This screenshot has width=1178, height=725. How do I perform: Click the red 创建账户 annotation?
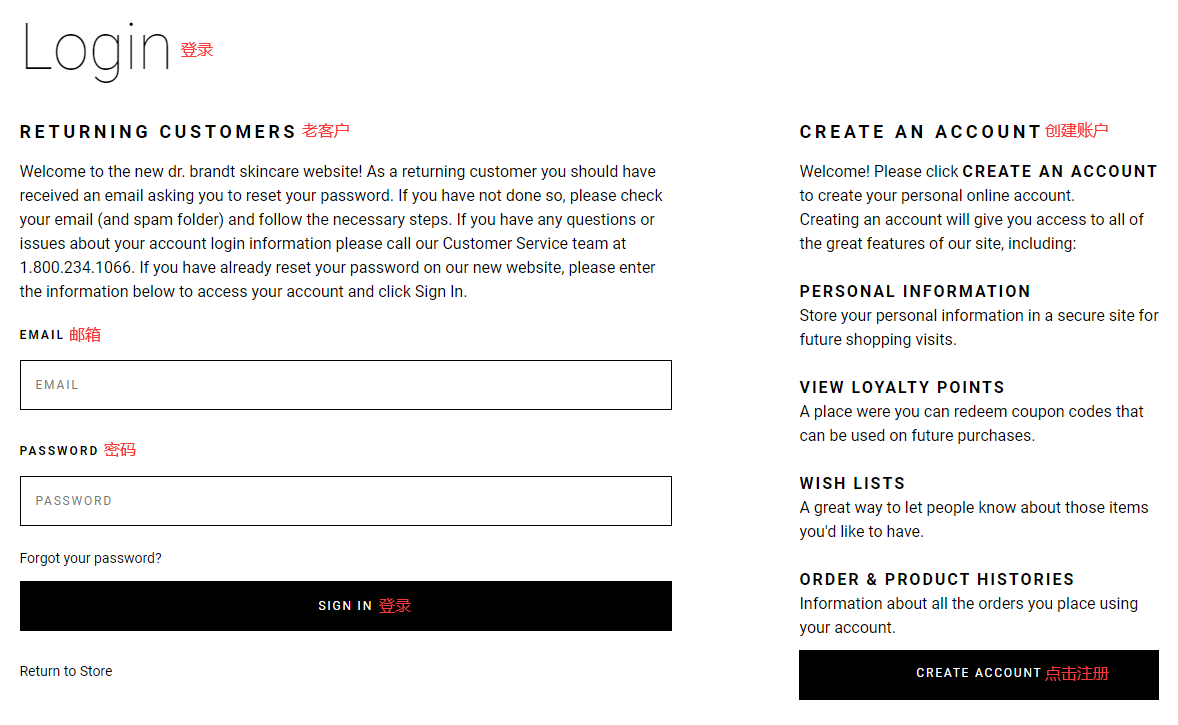pos(1077,131)
